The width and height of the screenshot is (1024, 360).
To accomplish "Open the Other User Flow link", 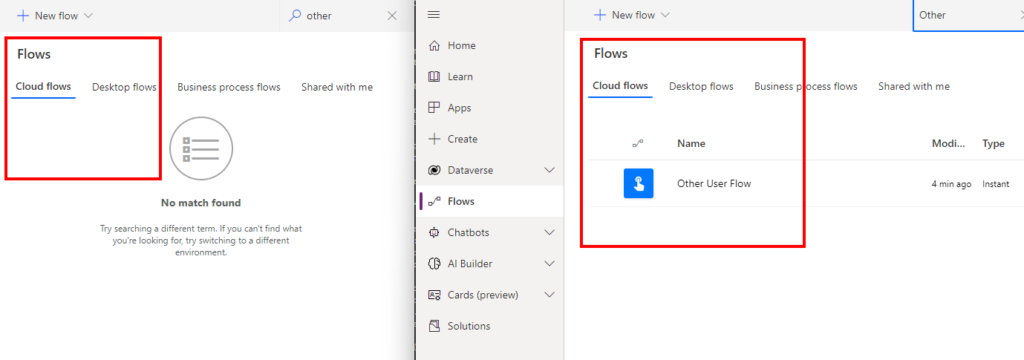I will pos(714,184).
